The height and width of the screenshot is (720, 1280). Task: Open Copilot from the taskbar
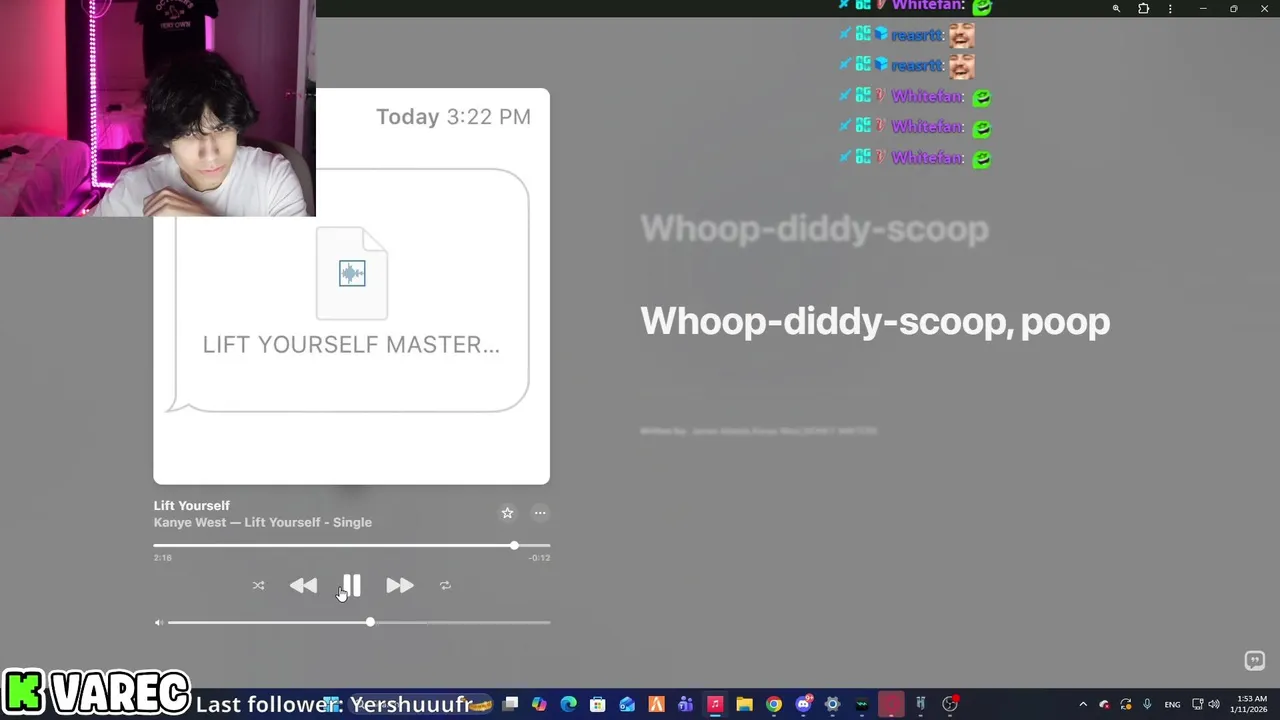tap(539, 704)
